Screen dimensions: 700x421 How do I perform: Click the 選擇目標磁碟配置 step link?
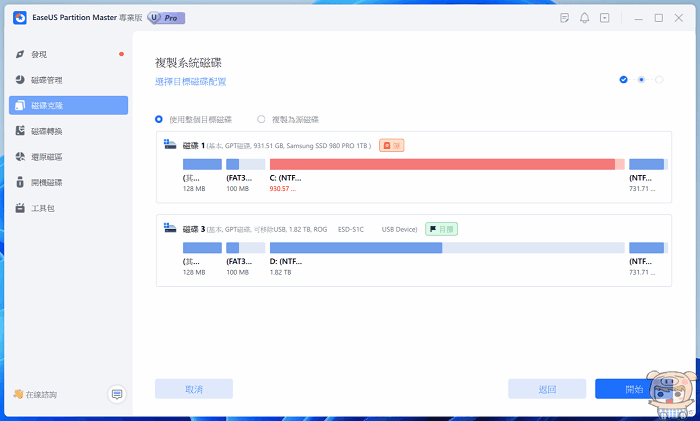[191, 82]
